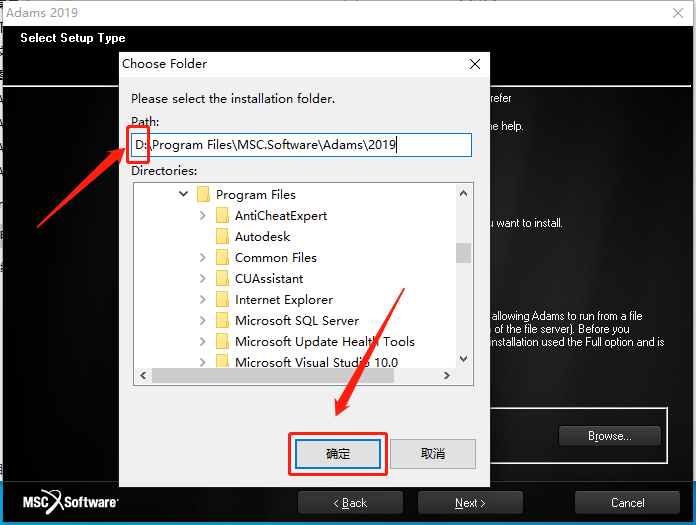
Task: Go to Next setup step
Action: (x=470, y=502)
